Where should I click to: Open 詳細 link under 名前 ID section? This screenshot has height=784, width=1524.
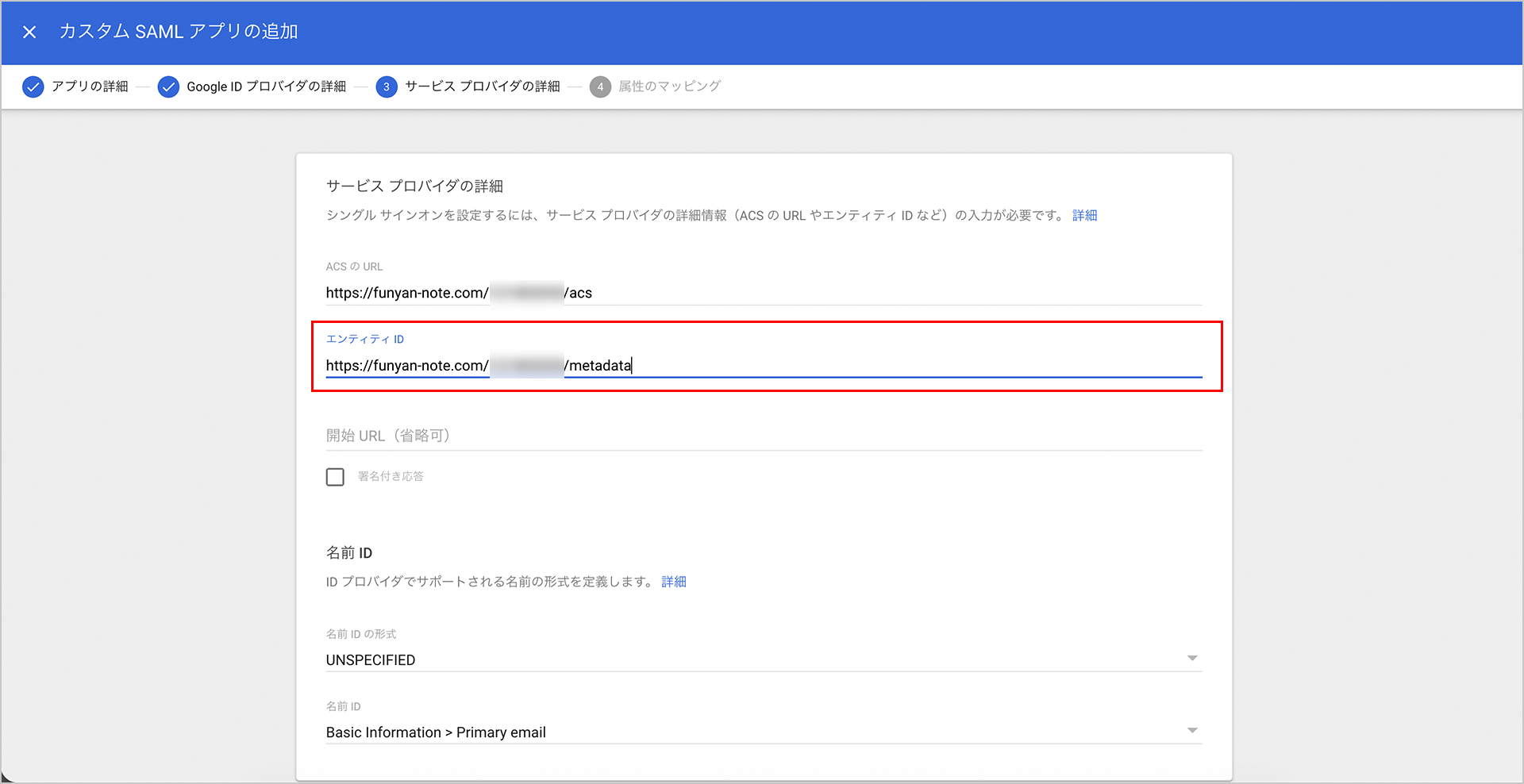(674, 582)
